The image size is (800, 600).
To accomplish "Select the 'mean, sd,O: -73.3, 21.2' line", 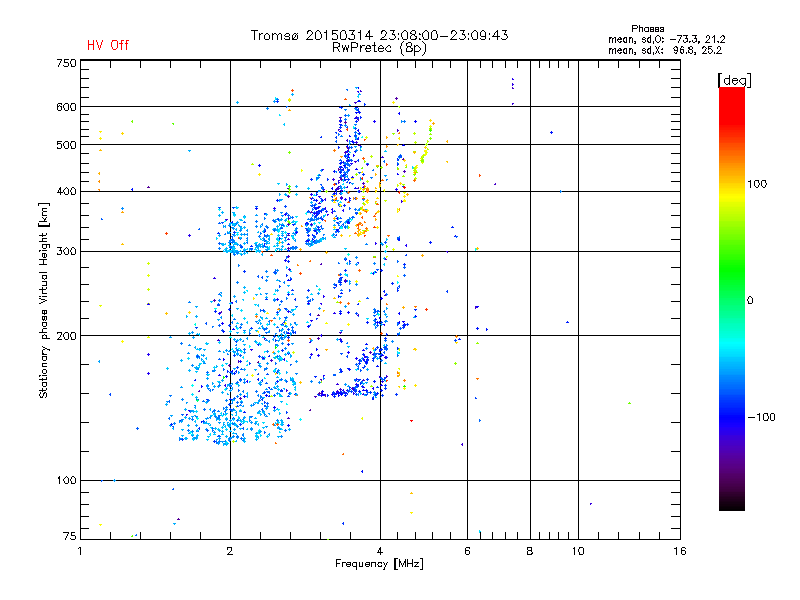I will click(666, 39).
